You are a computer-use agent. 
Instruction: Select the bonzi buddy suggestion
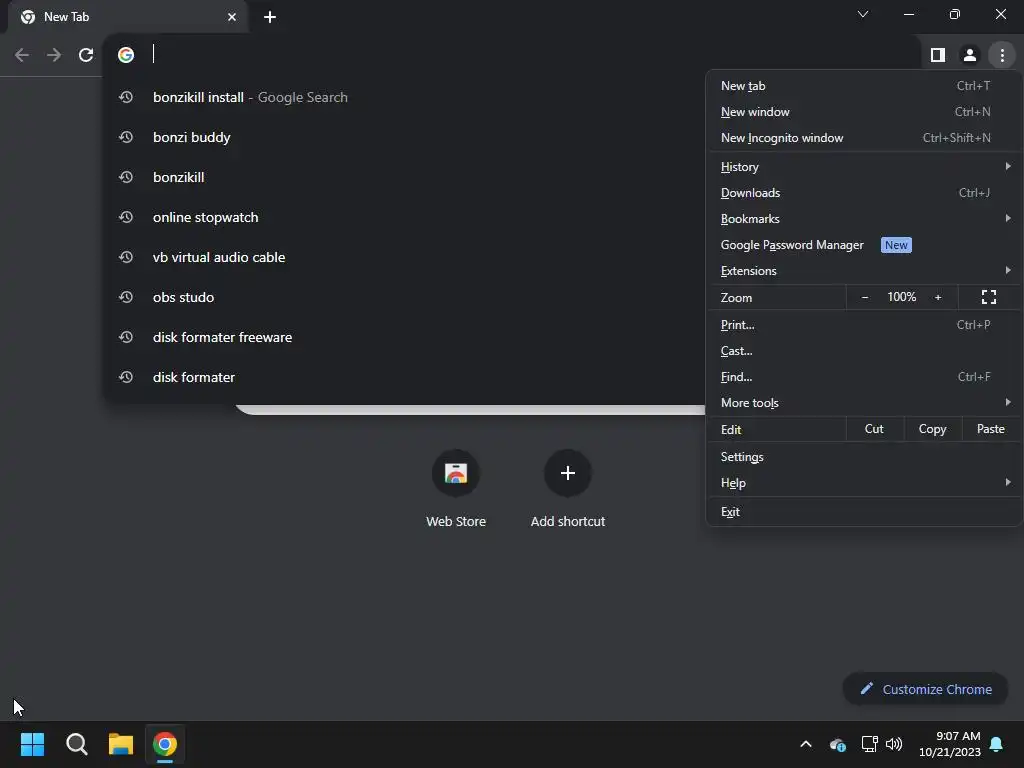405,137
